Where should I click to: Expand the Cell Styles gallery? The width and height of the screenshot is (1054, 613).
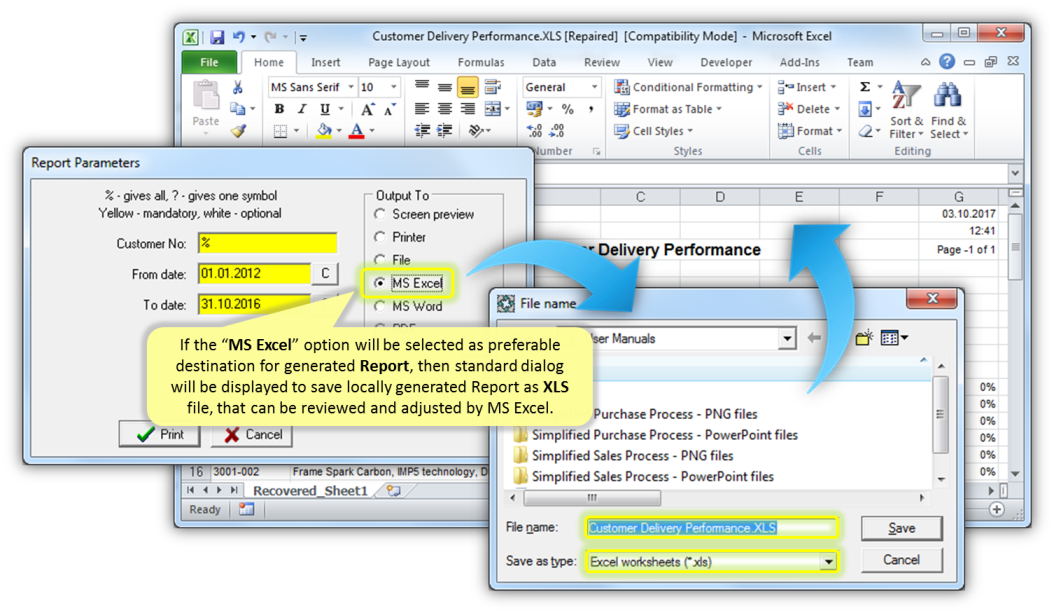pos(653,130)
